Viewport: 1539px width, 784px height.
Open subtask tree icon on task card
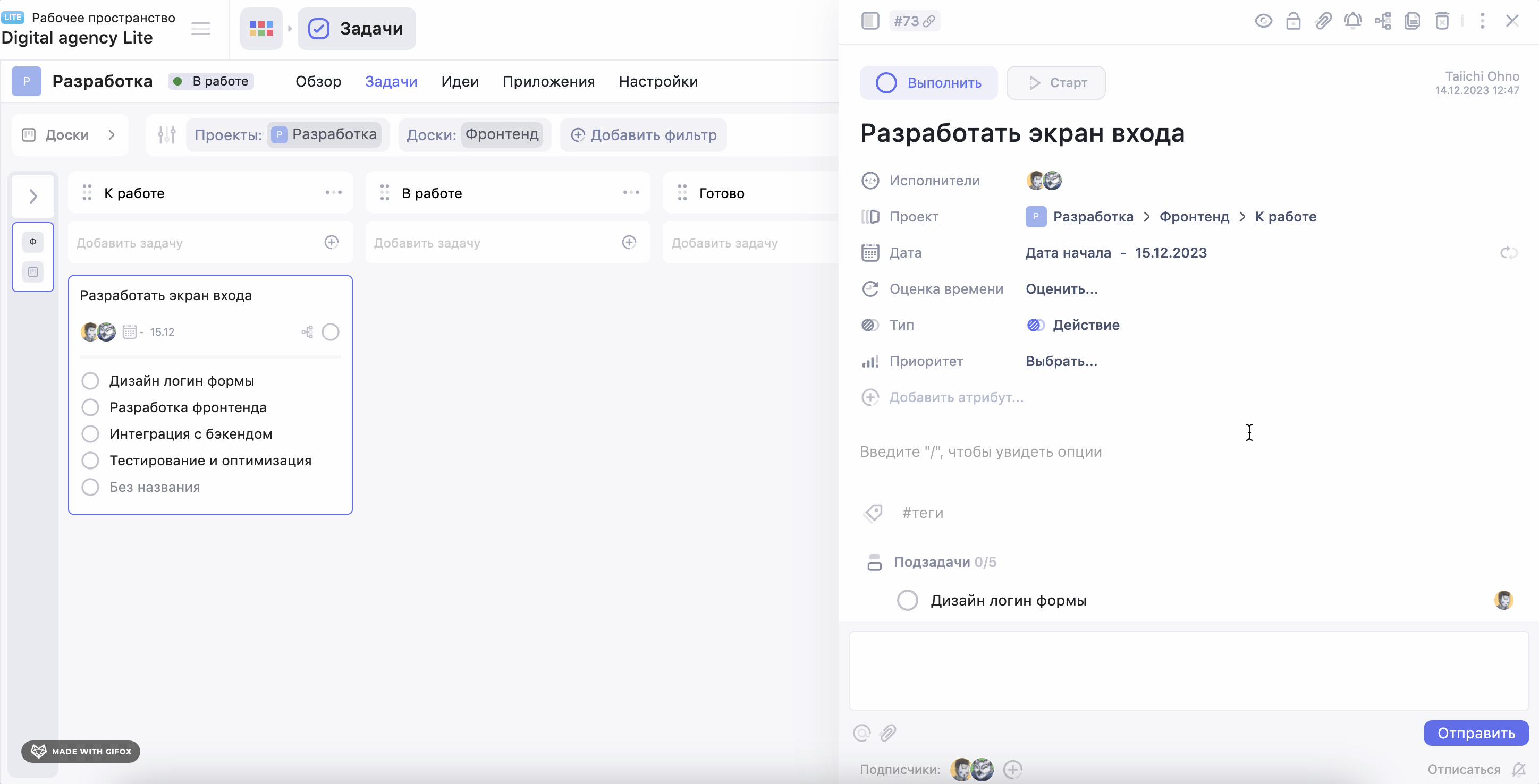point(307,332)
